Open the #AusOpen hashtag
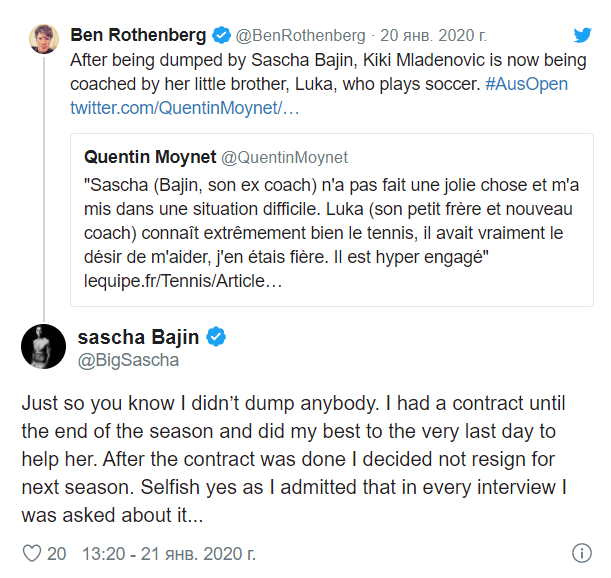Viewport: 611px width, 578px height. coord(526,83)
